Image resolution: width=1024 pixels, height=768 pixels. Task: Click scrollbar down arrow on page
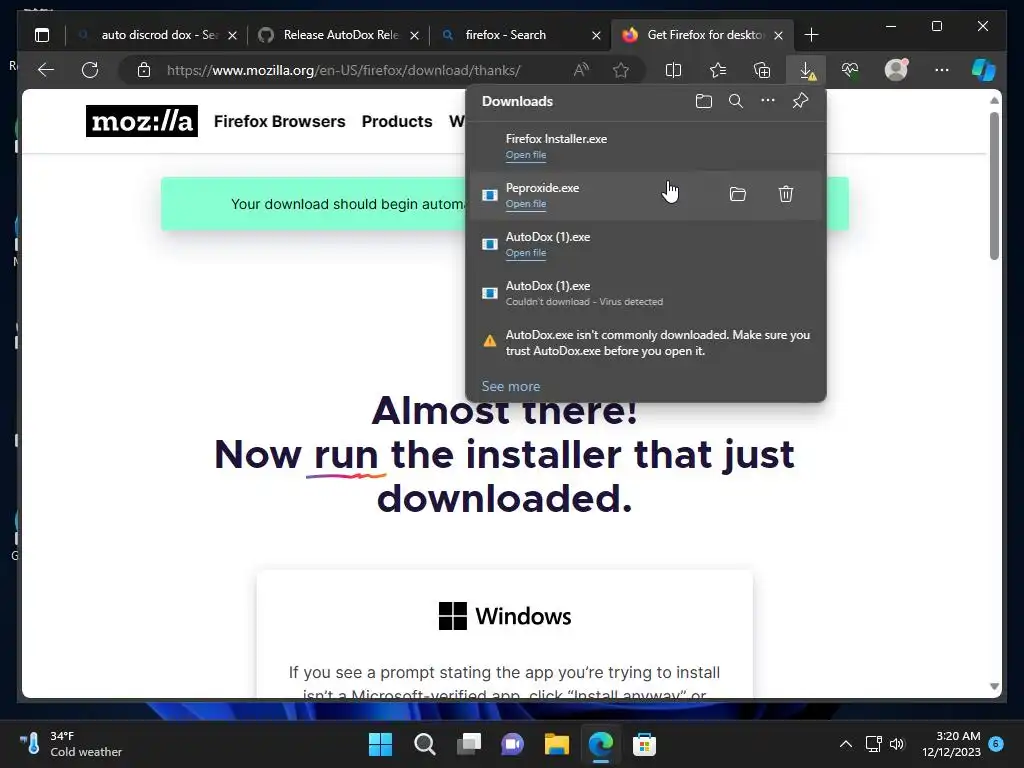995,686
